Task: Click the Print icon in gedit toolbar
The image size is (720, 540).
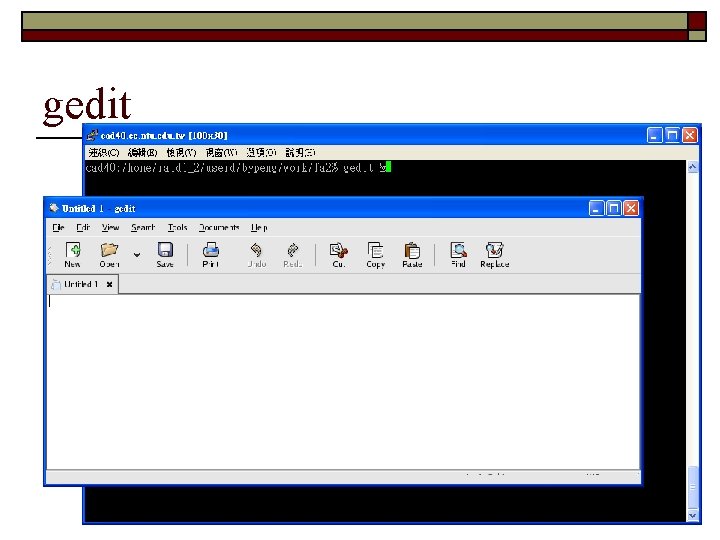Action: [211, 250]
